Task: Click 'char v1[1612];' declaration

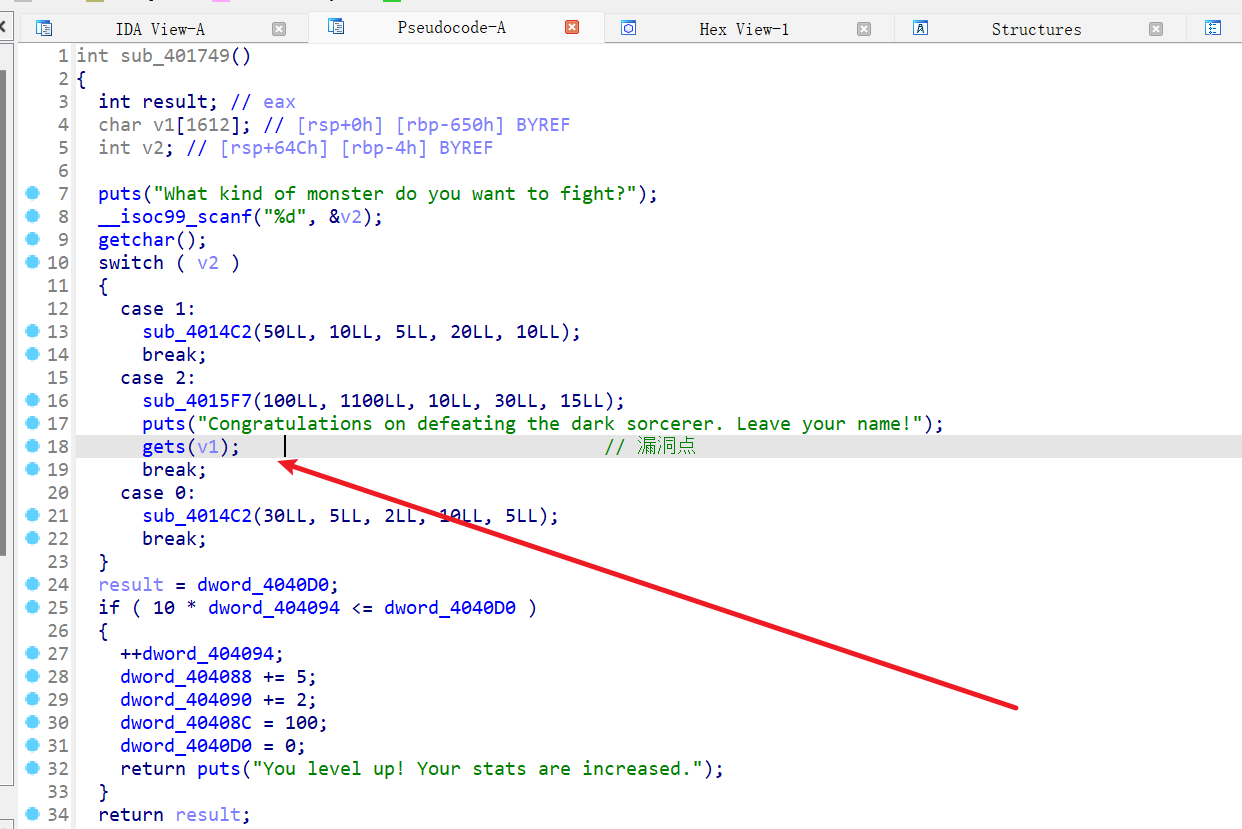Action: (175, 124)
